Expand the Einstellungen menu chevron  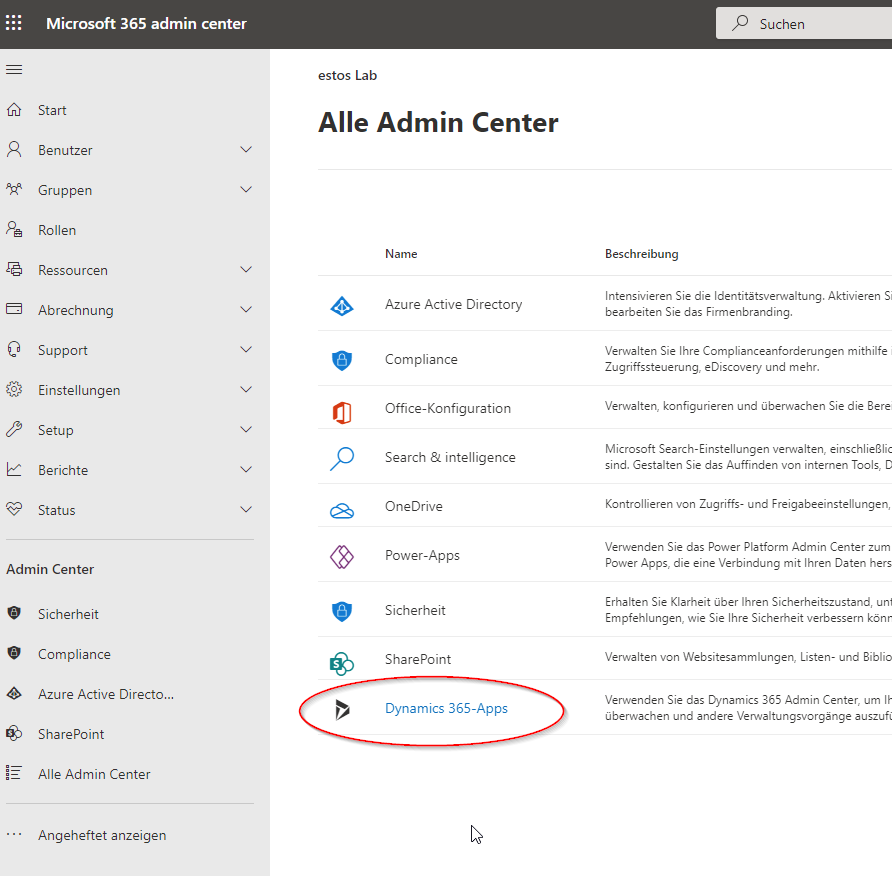point(246,390)
